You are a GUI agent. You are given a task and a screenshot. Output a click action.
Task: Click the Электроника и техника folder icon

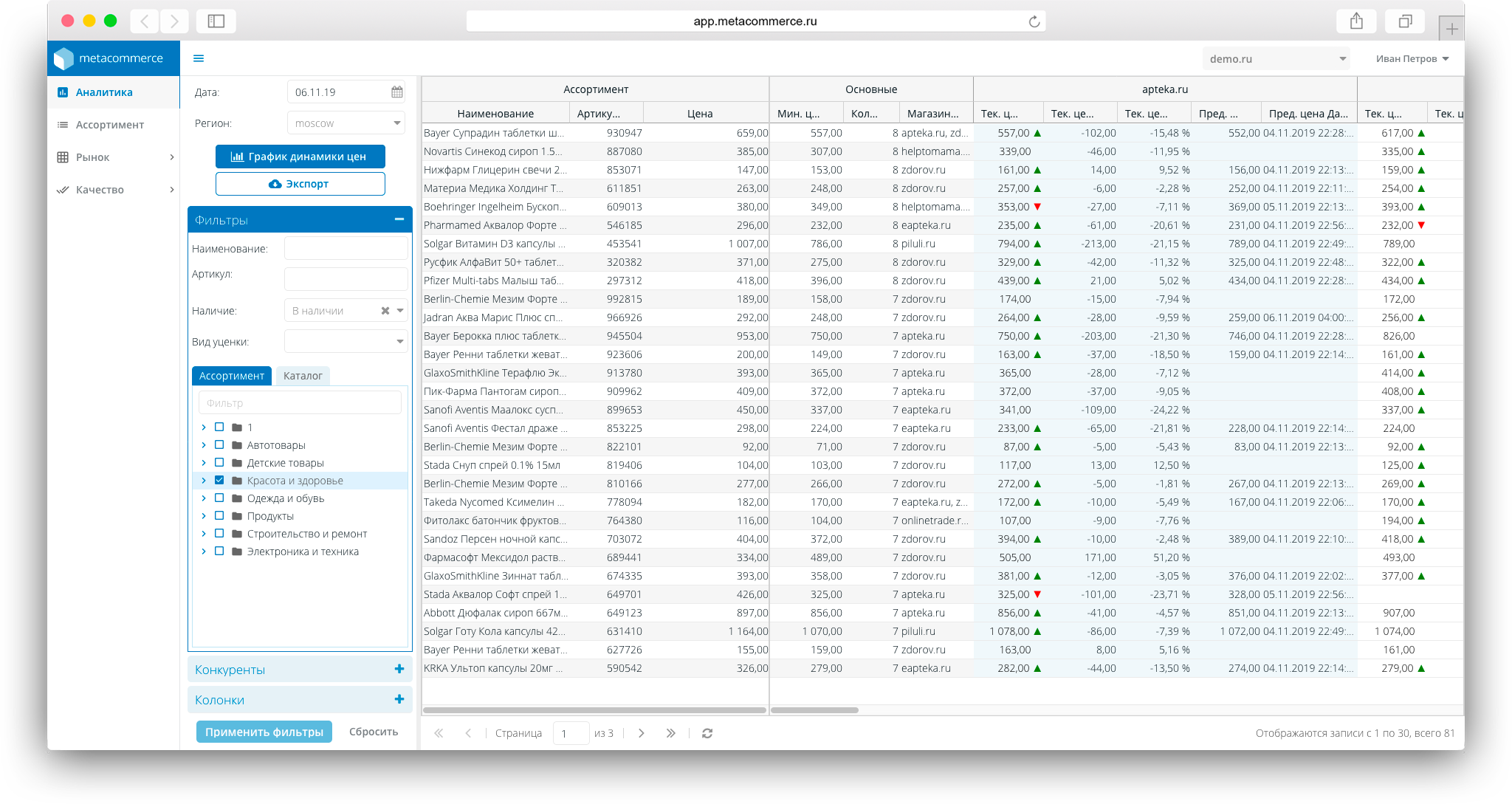237,552
